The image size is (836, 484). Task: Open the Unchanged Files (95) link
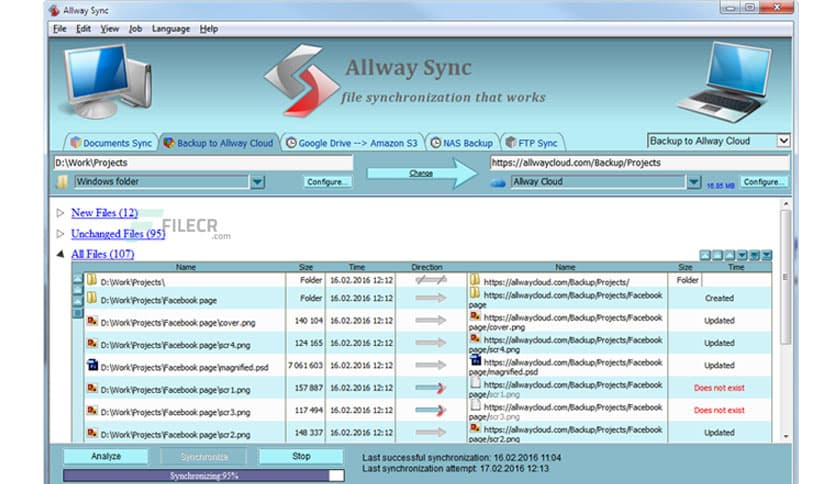tap(118, 233)
